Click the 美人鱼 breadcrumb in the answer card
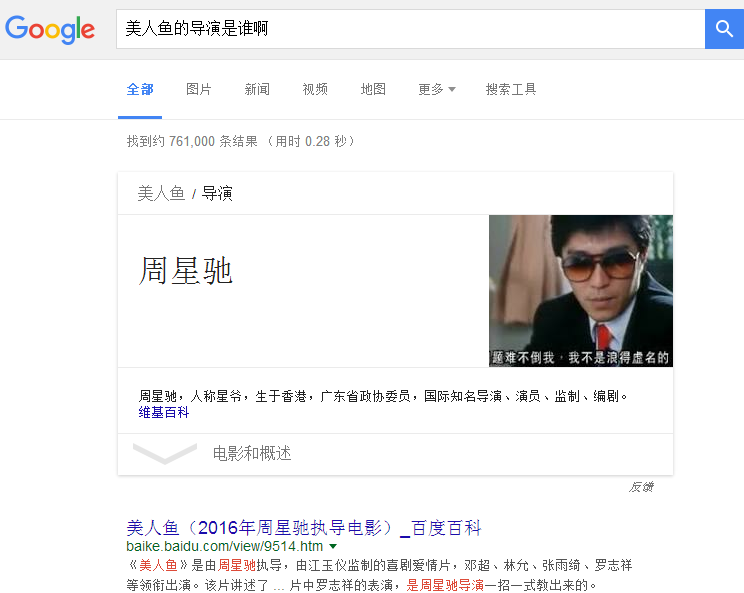 161,194
